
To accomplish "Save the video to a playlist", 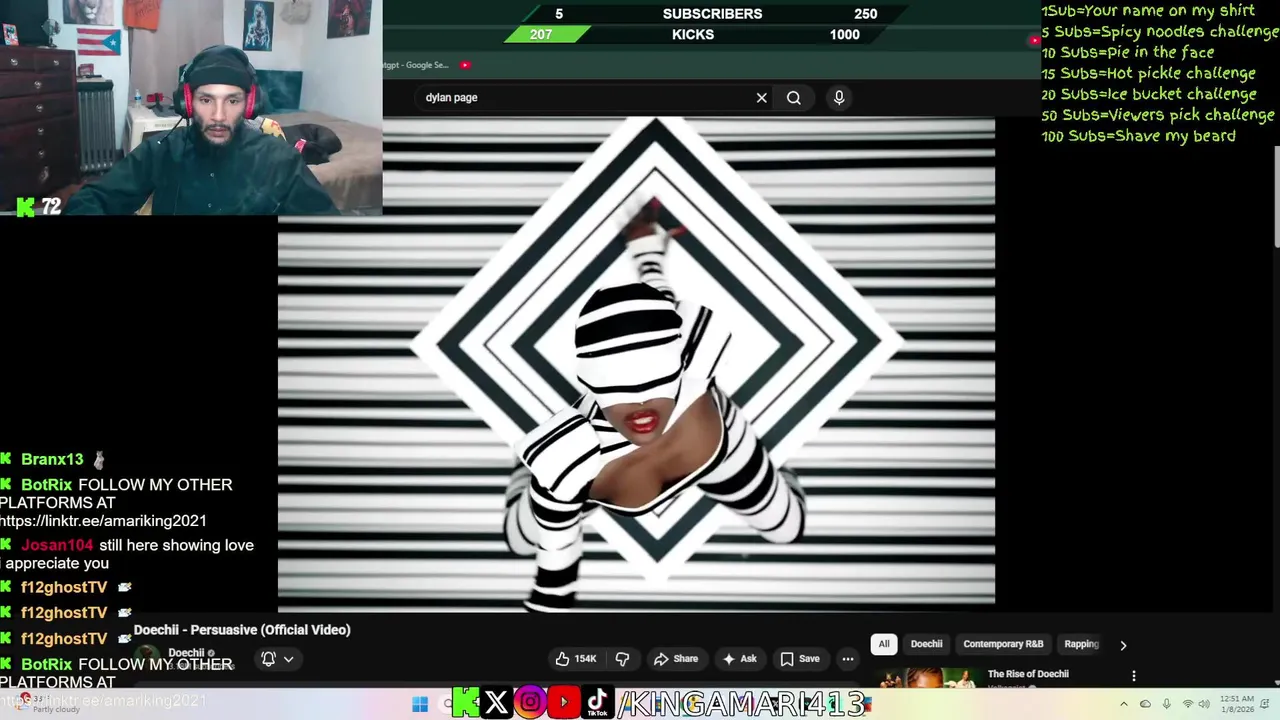I will [800, 659].
